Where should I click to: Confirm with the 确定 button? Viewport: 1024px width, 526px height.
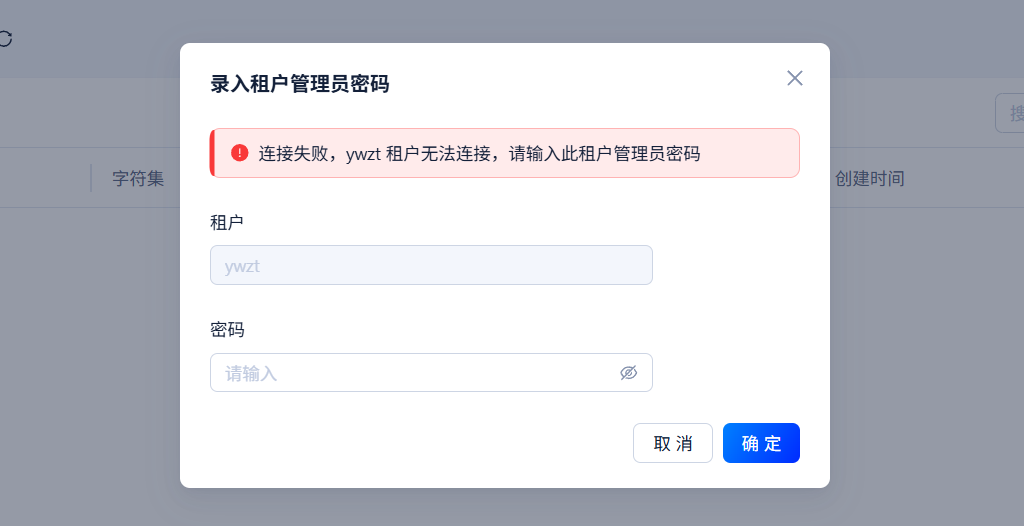761,443
